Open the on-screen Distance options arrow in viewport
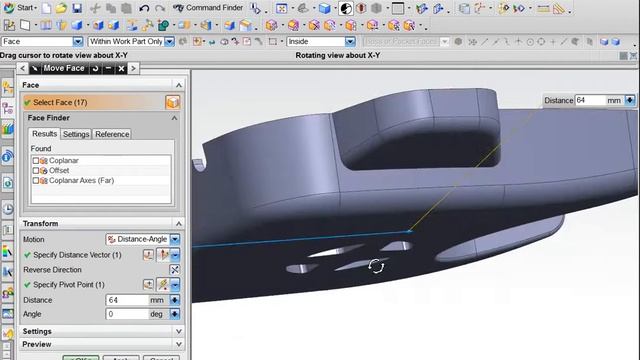The image size is (640, 360). 630,100
